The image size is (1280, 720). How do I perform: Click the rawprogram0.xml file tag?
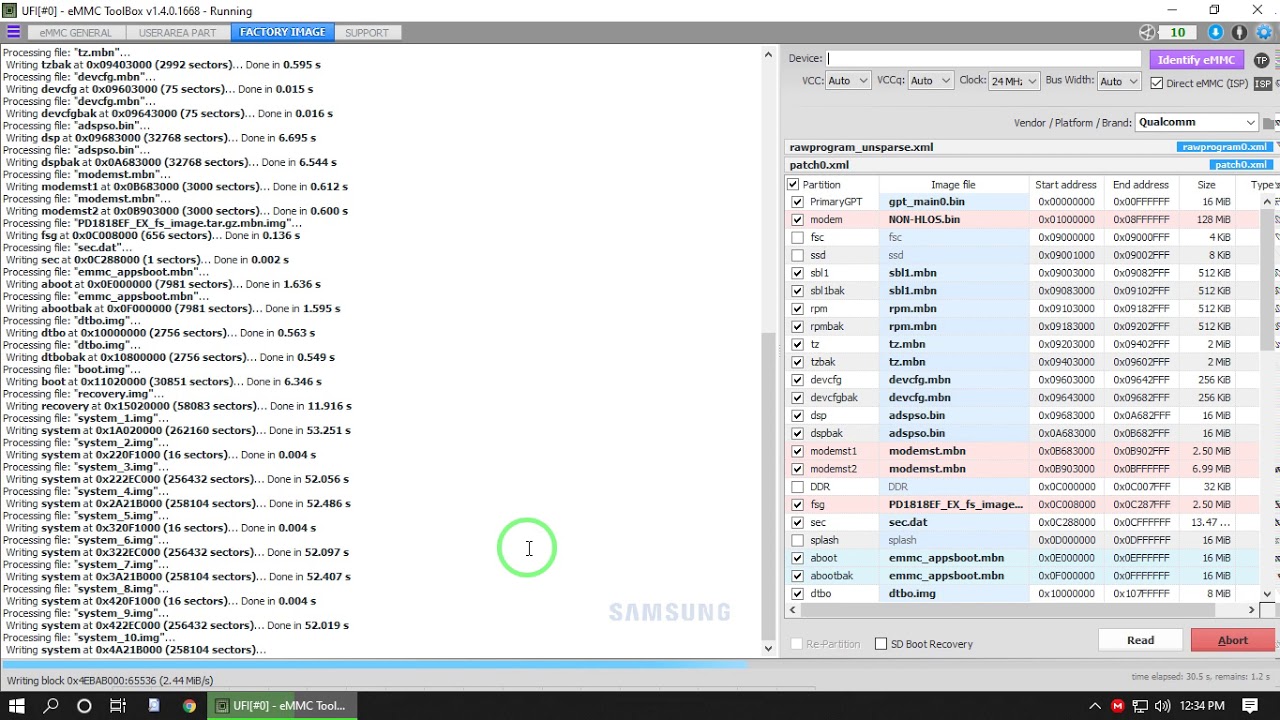(1224, 147)
